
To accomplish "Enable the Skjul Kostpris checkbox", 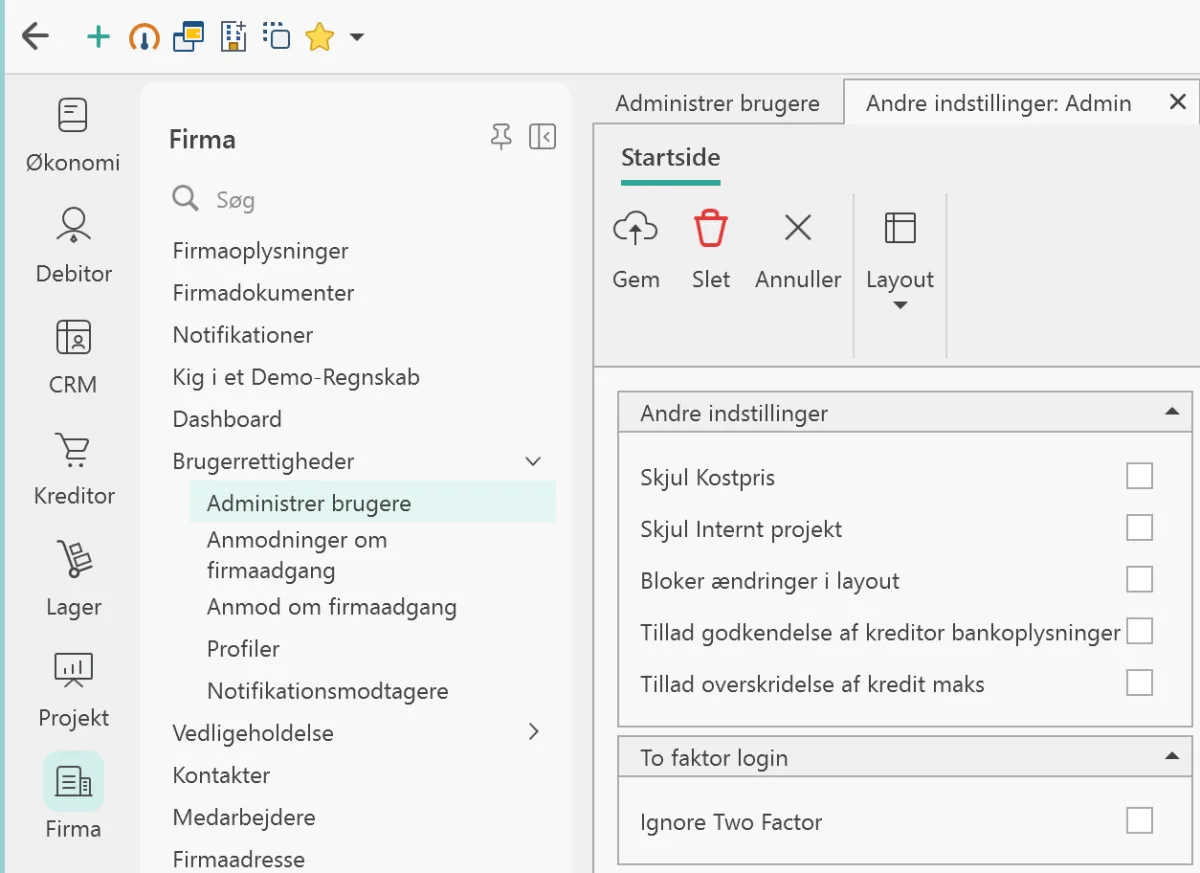I will [1139, 476].
